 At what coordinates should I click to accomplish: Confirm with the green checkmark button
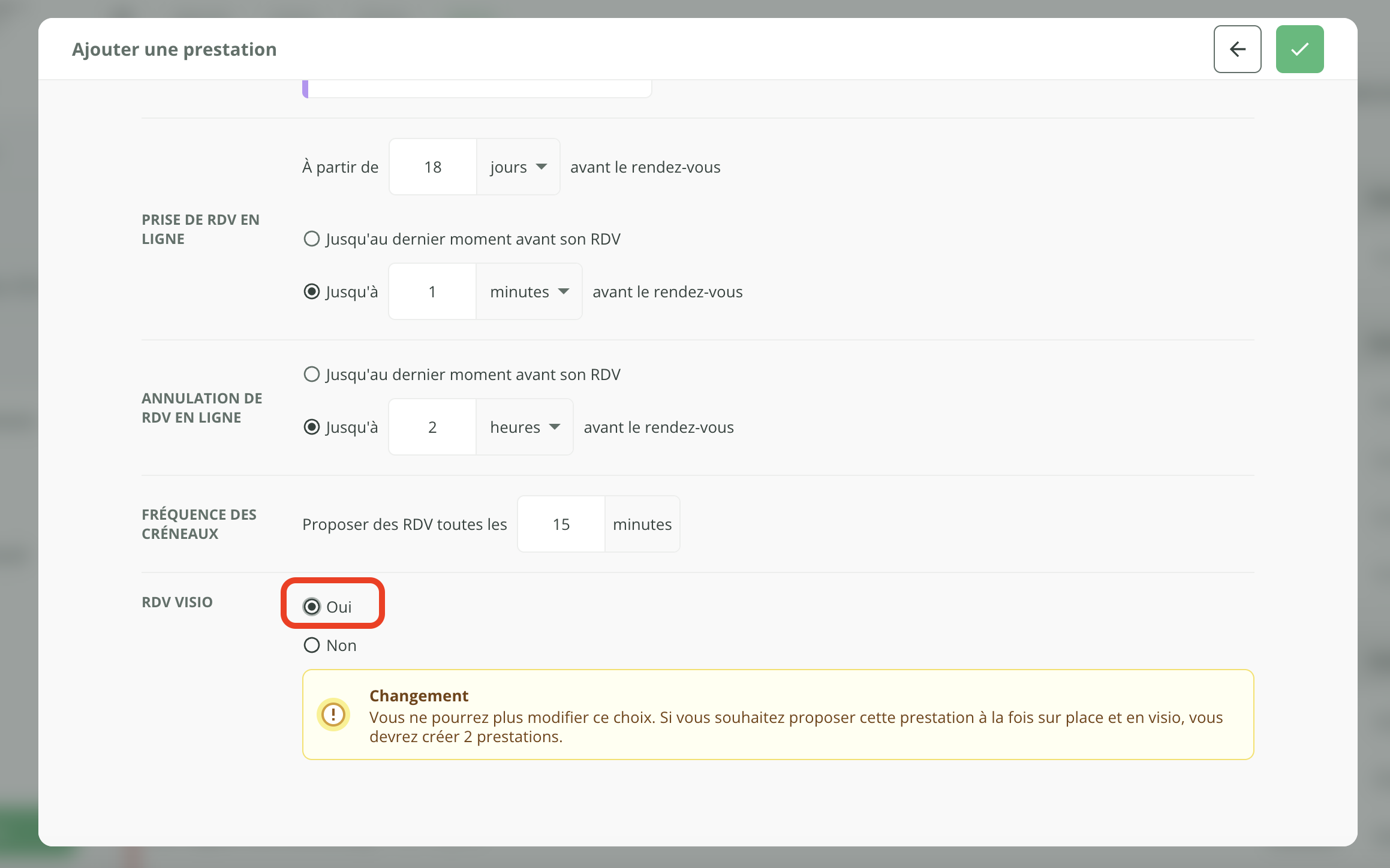tap(1299, 49)
